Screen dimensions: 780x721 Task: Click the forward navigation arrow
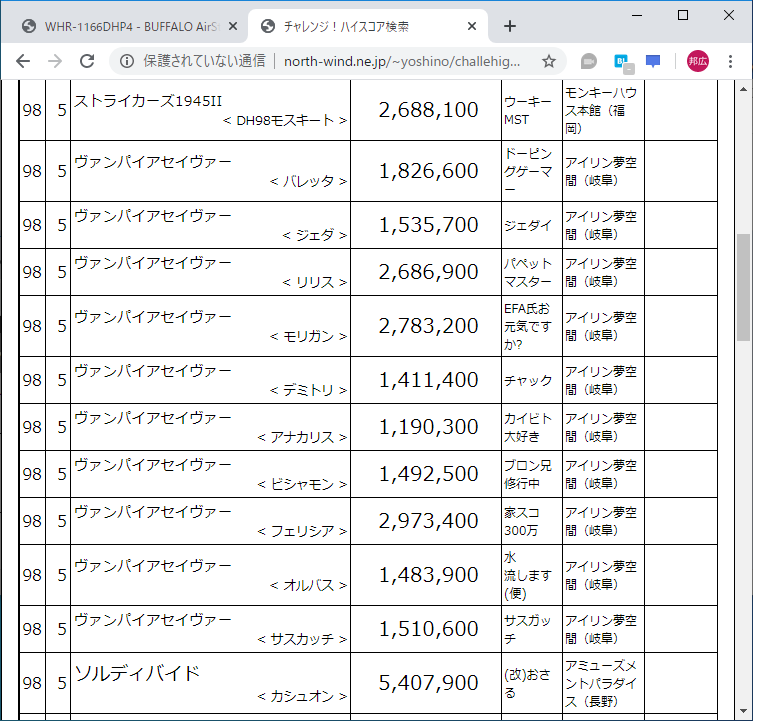[x=55, y=61]
